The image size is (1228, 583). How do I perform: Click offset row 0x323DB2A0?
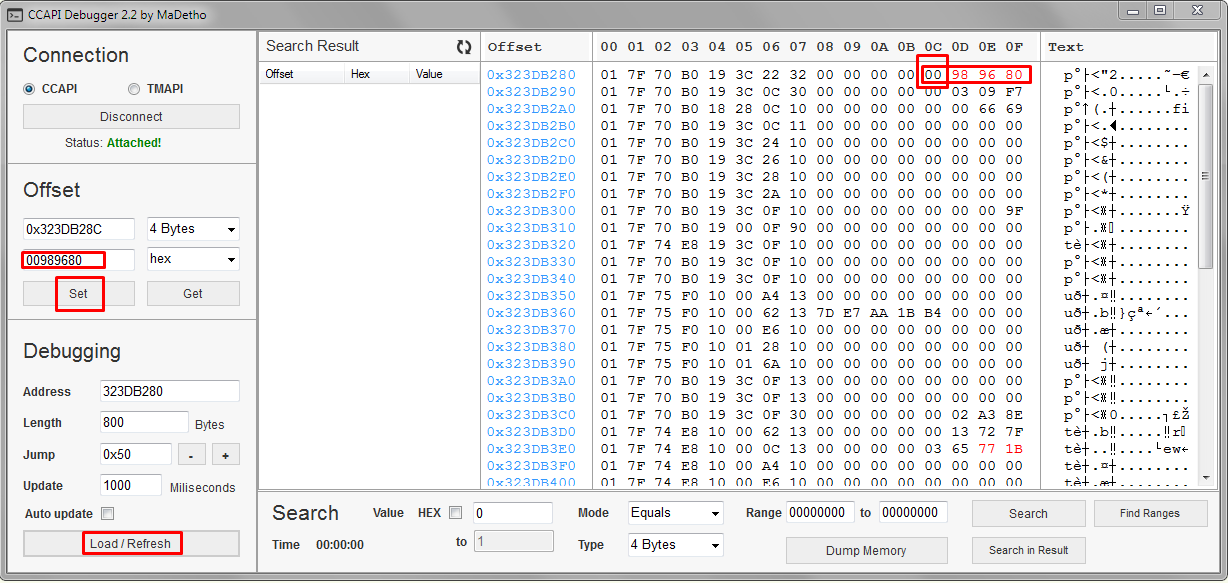click(531, 108)
